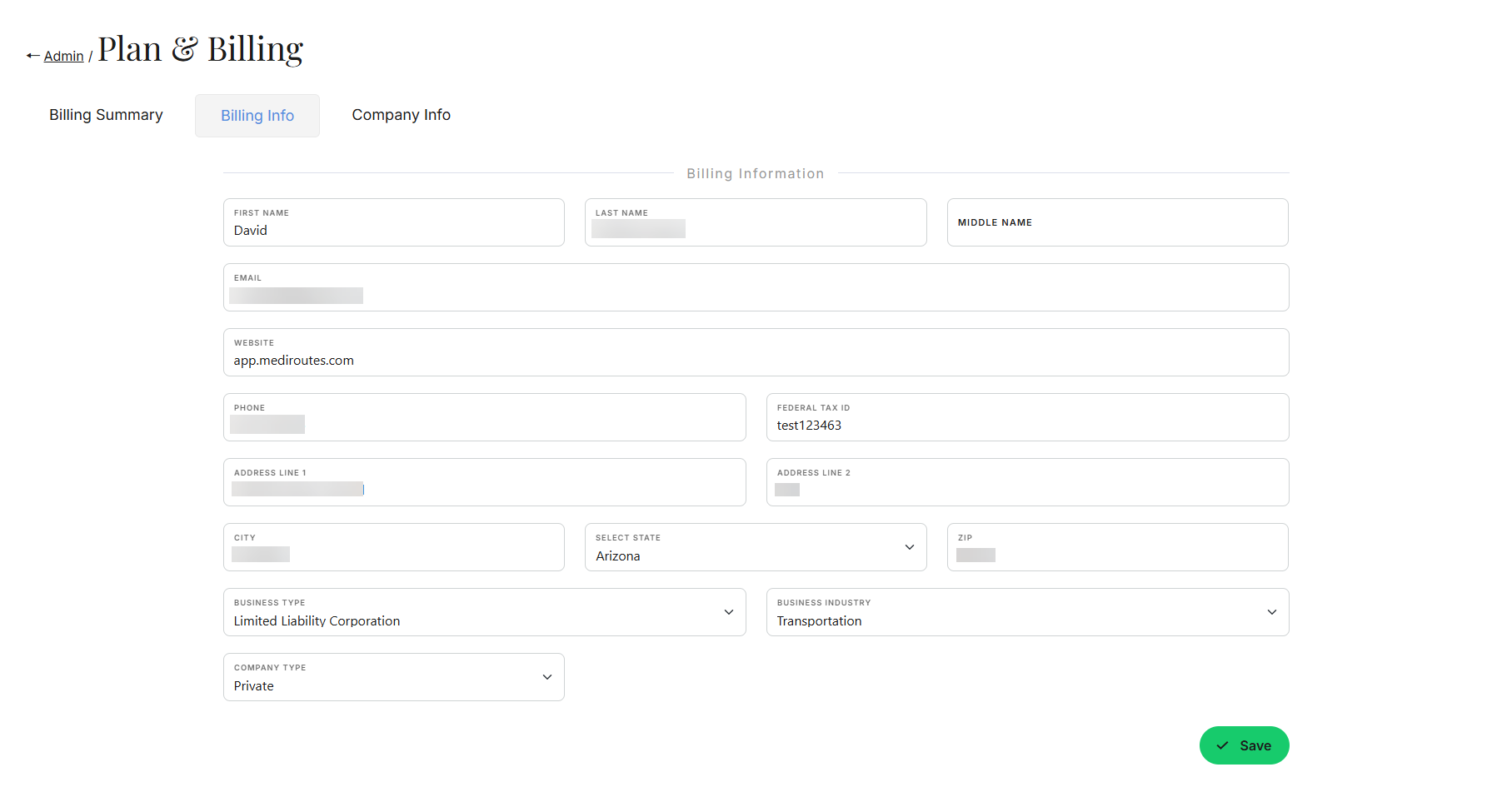Open the Company Type dropdown
1512x787 pixels.
(x=393, y=678)
